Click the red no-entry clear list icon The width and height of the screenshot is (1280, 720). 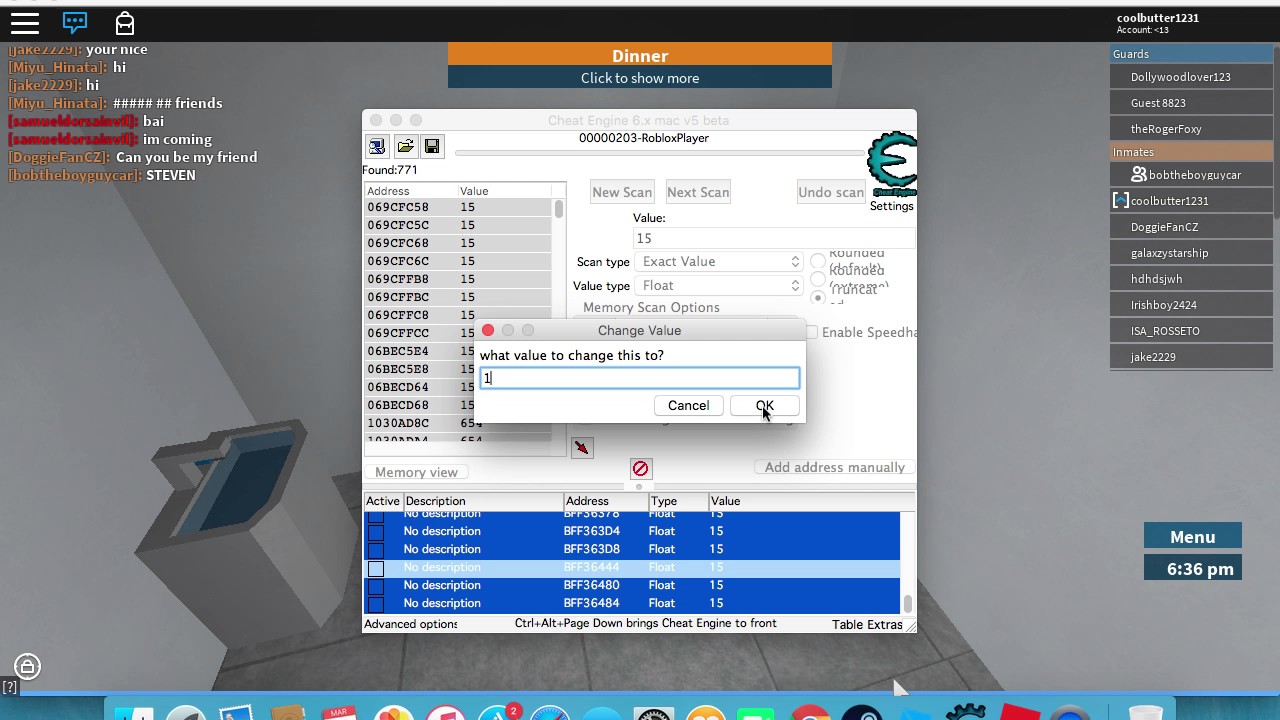pos(640,468)
